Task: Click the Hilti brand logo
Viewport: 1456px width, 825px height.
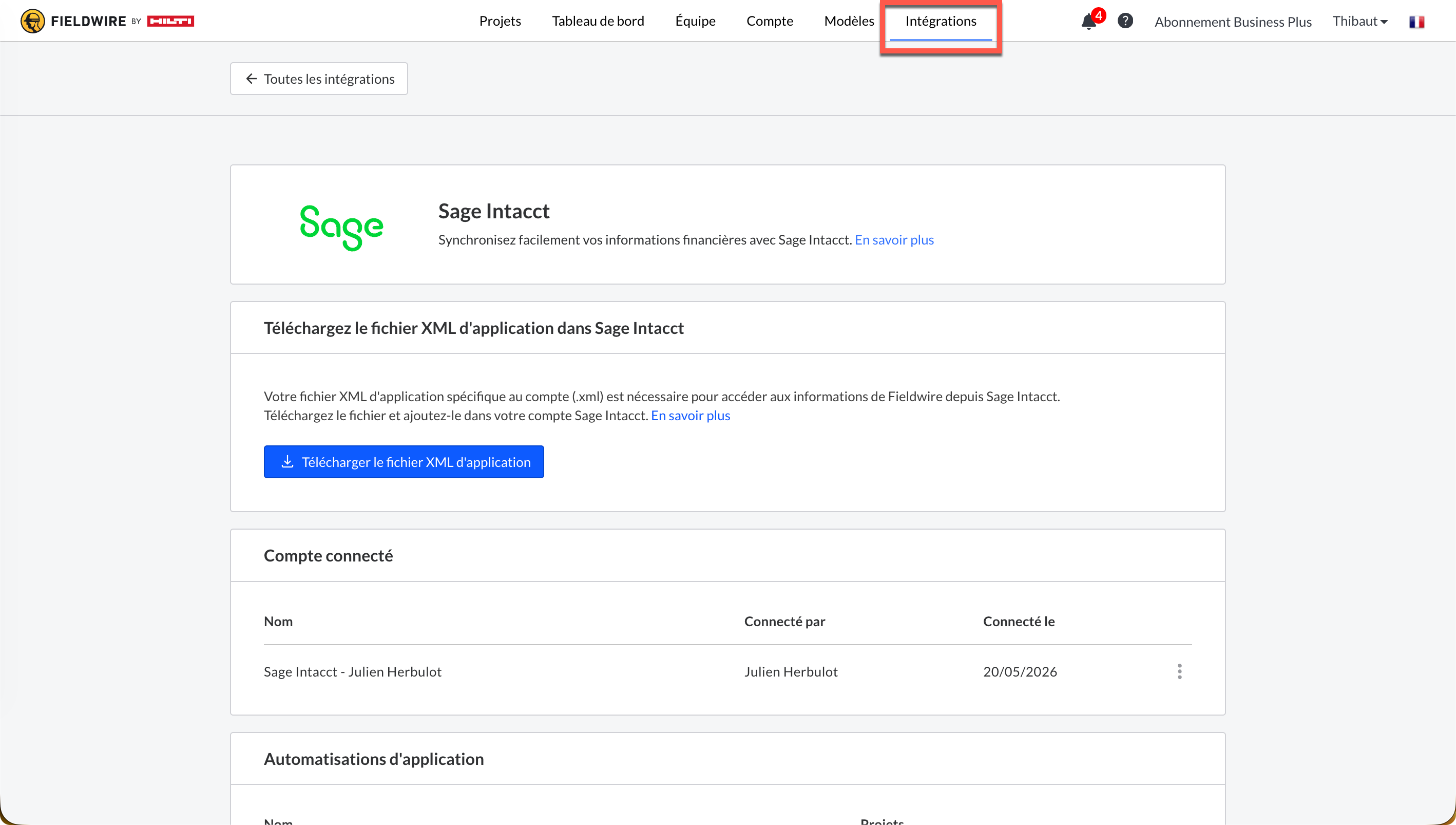Action: (x=170, y=21)
